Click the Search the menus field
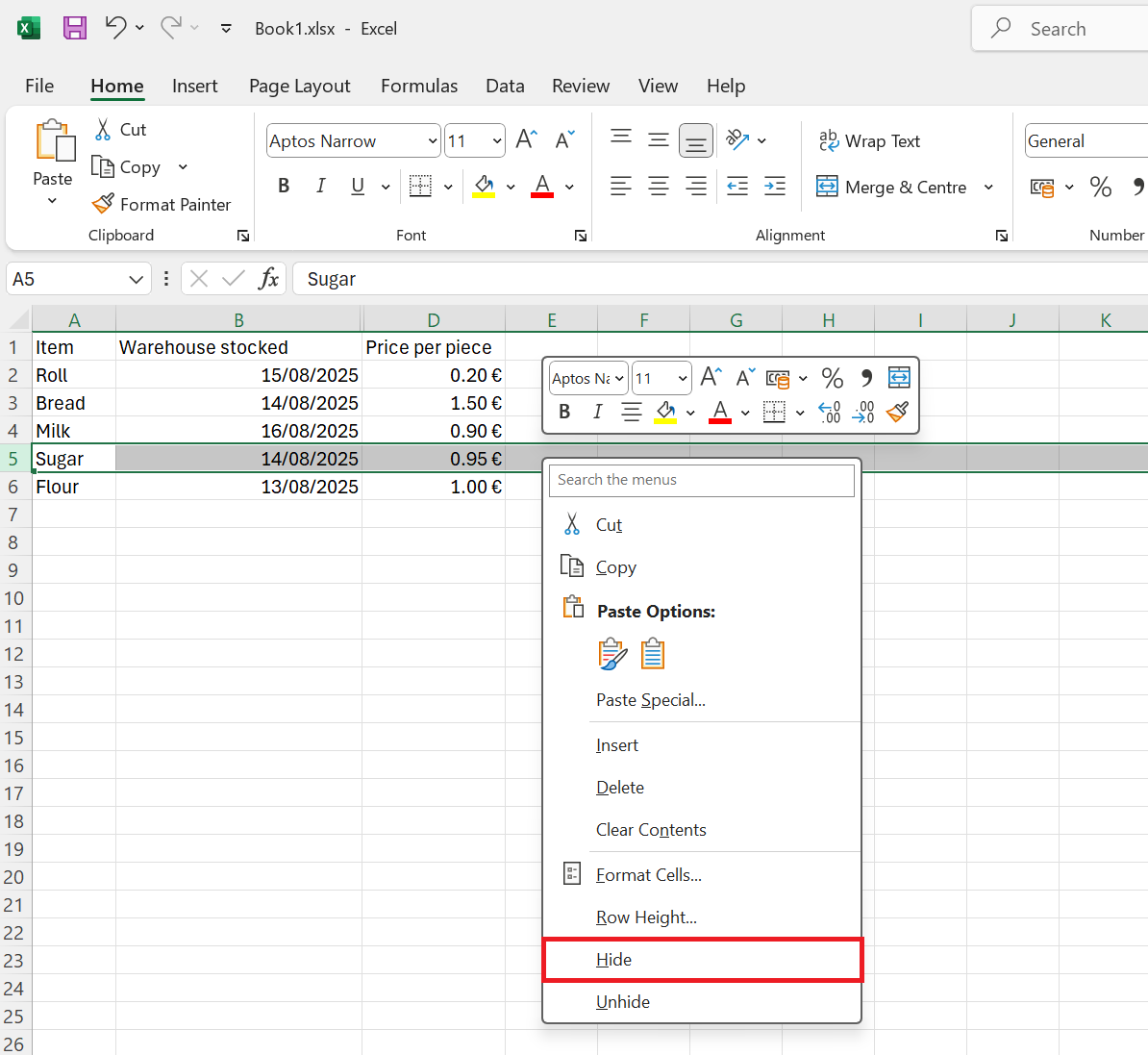Screen dimensions: 1148x1055 tap(701, 480)
